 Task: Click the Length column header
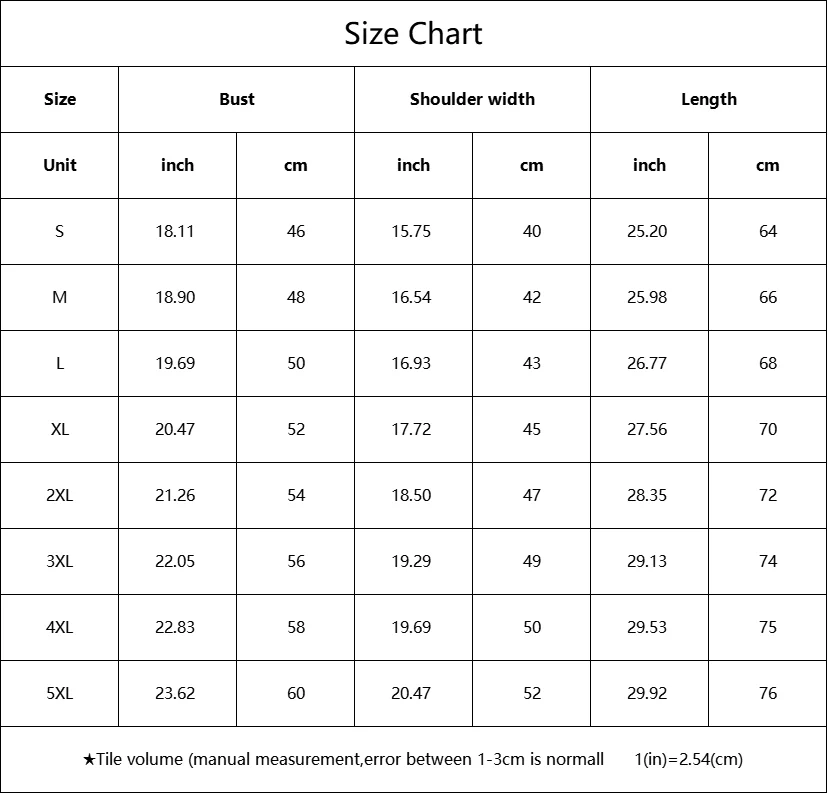coord(708,99)
